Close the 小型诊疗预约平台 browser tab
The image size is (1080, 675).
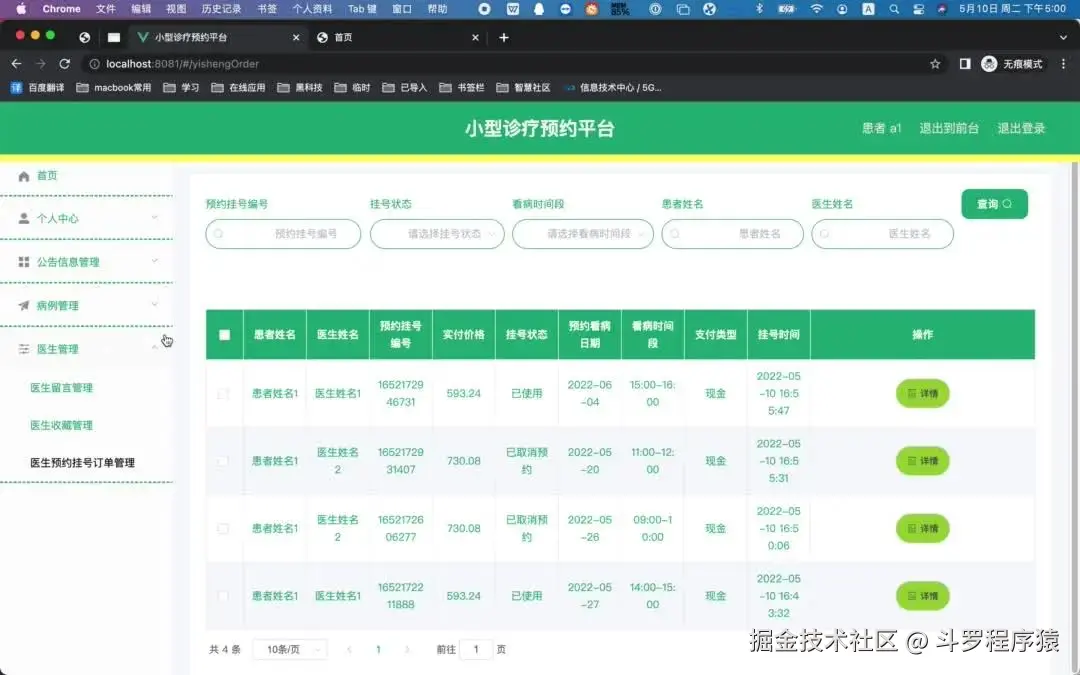pyautogui.click(x=296, y=37)
